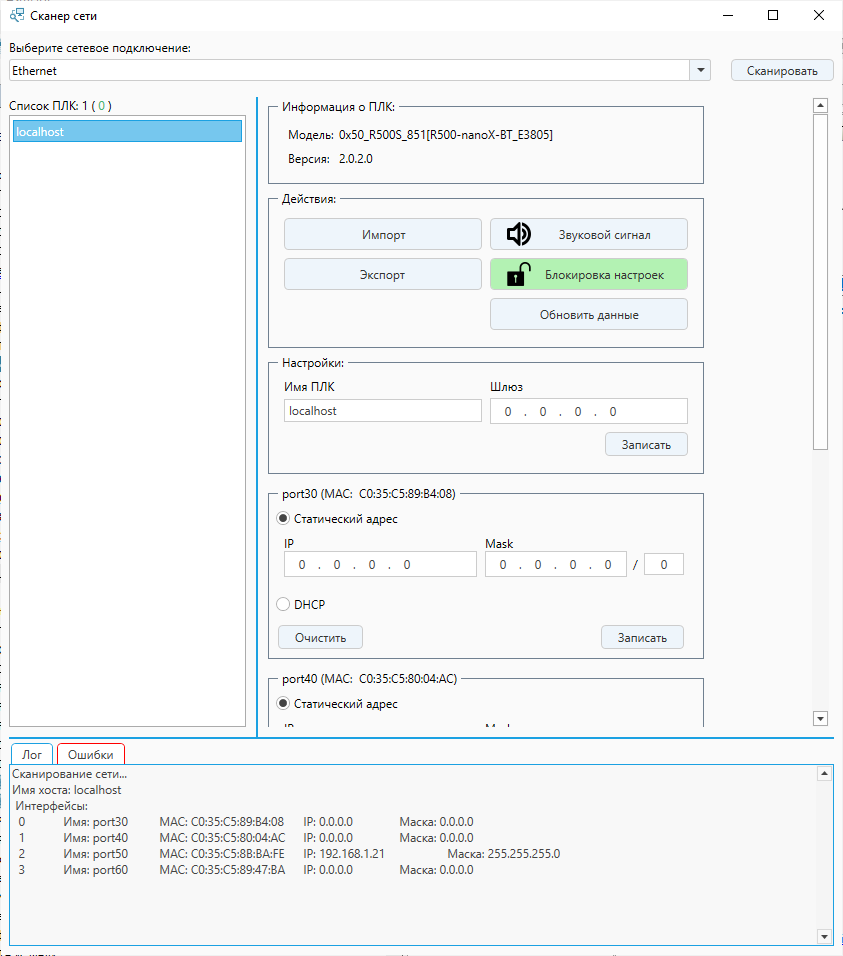Viewport: 843px width, 956px height.
Task: Click Записать in the Настройки section
Action: click(645, 444)
